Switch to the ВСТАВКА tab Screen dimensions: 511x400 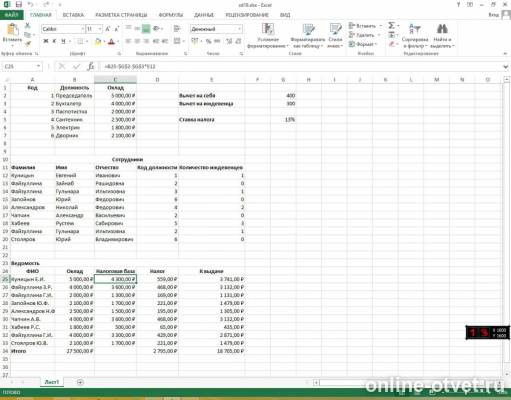coord(73,15)
